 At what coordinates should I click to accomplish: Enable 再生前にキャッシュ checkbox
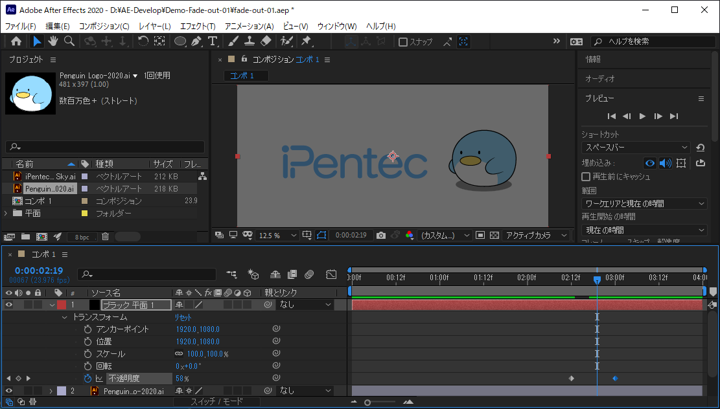pyautogui.click(x=585, y=176)
